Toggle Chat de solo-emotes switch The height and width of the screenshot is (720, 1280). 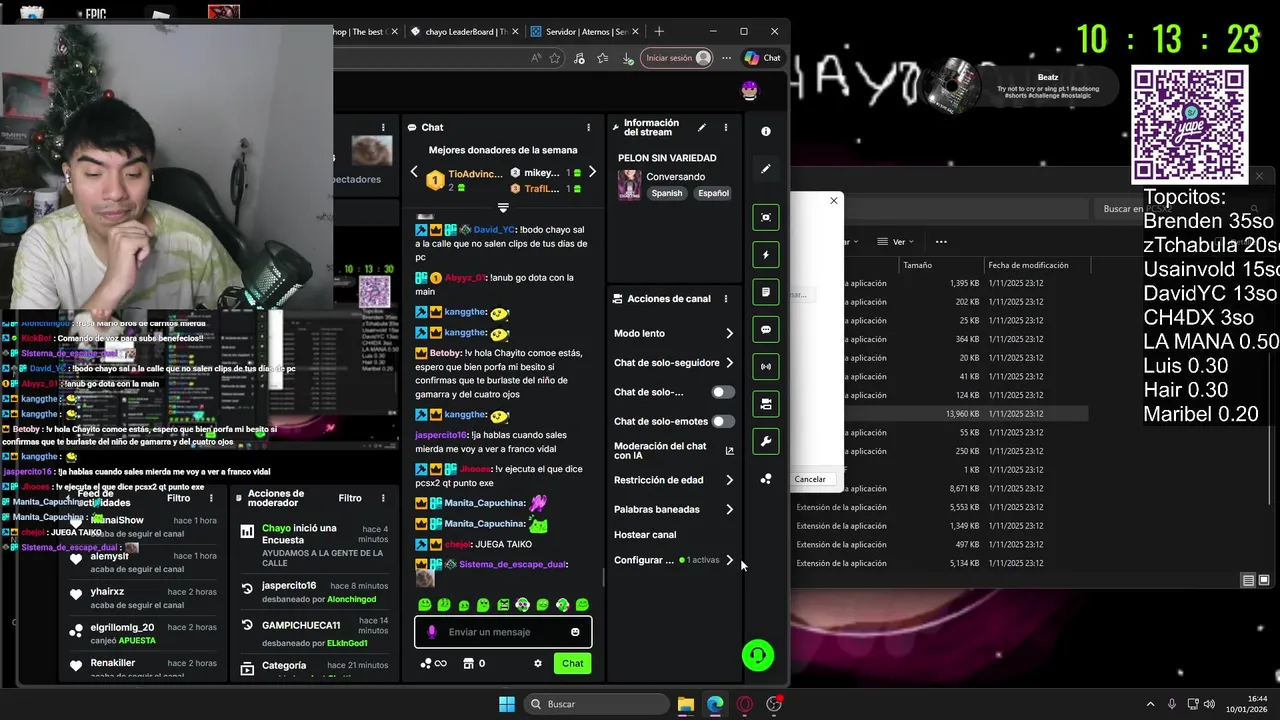point(722,421)
